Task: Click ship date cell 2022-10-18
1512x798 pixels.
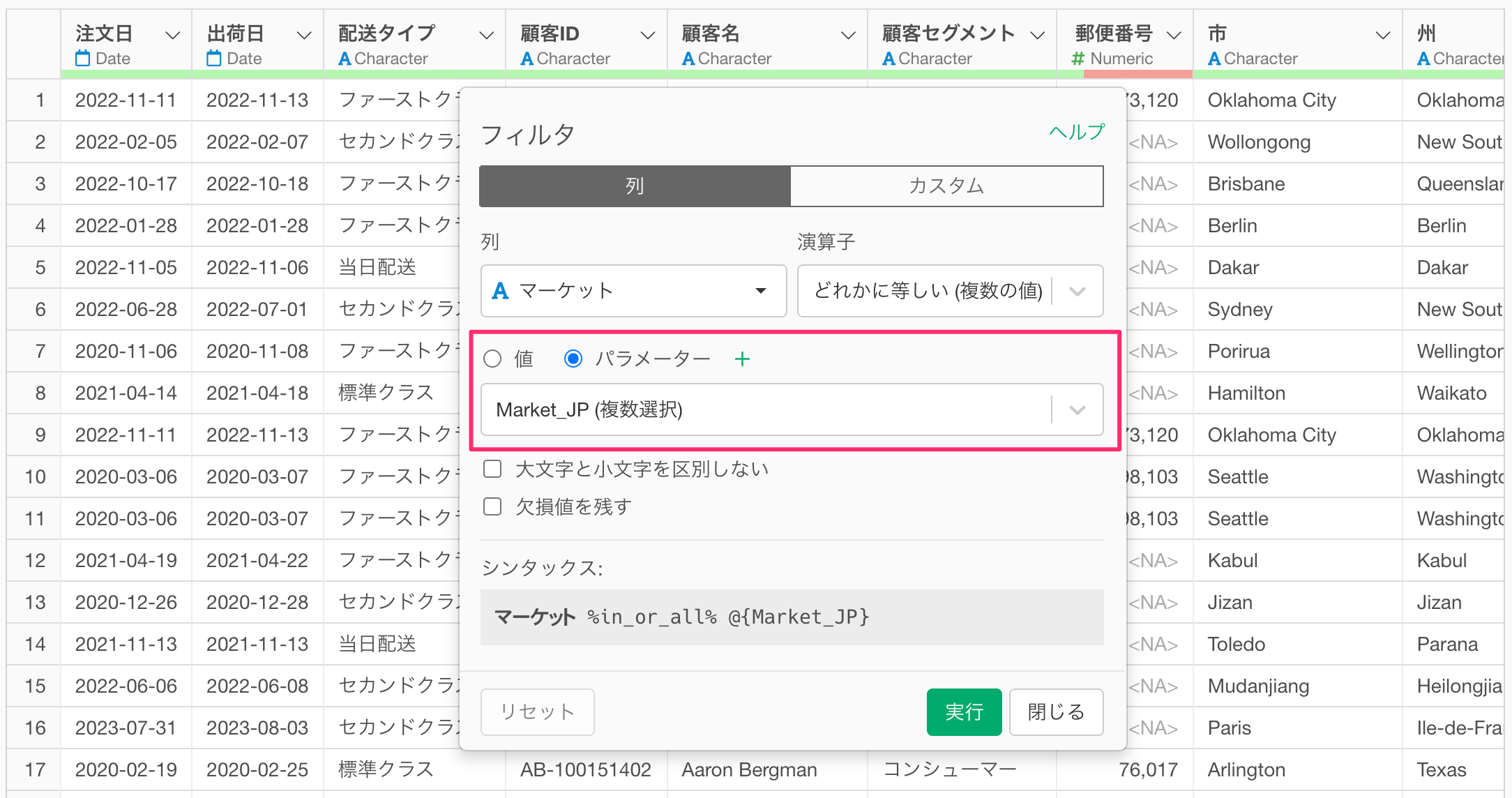Action: click(x=257, y=183)
